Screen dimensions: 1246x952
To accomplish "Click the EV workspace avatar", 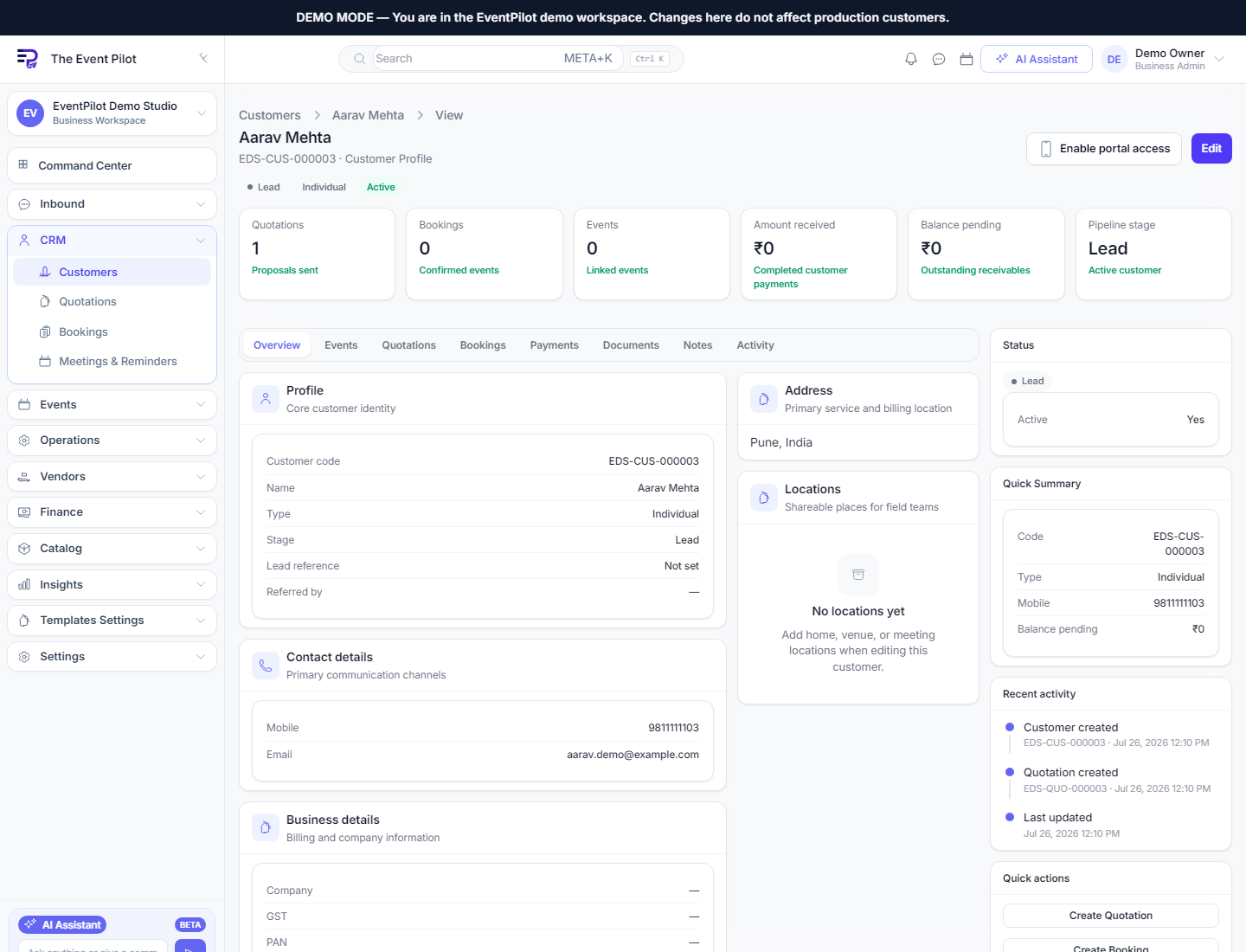I will 30,113.
